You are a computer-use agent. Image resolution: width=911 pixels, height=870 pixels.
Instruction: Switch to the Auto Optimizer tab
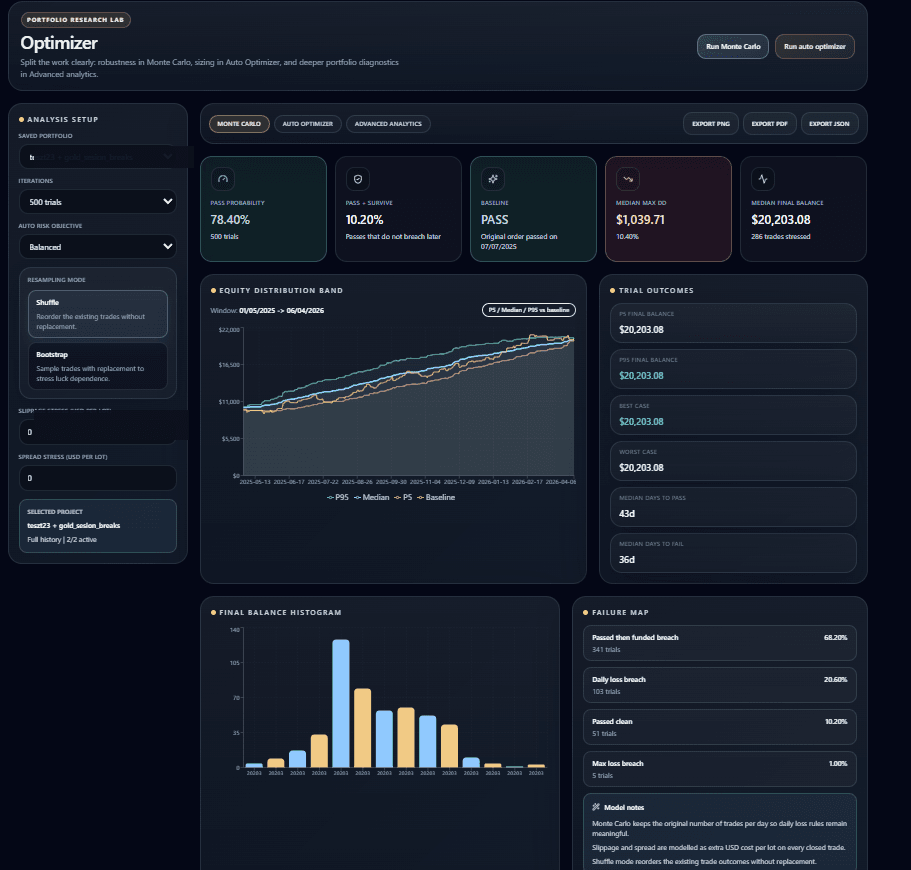308,124
